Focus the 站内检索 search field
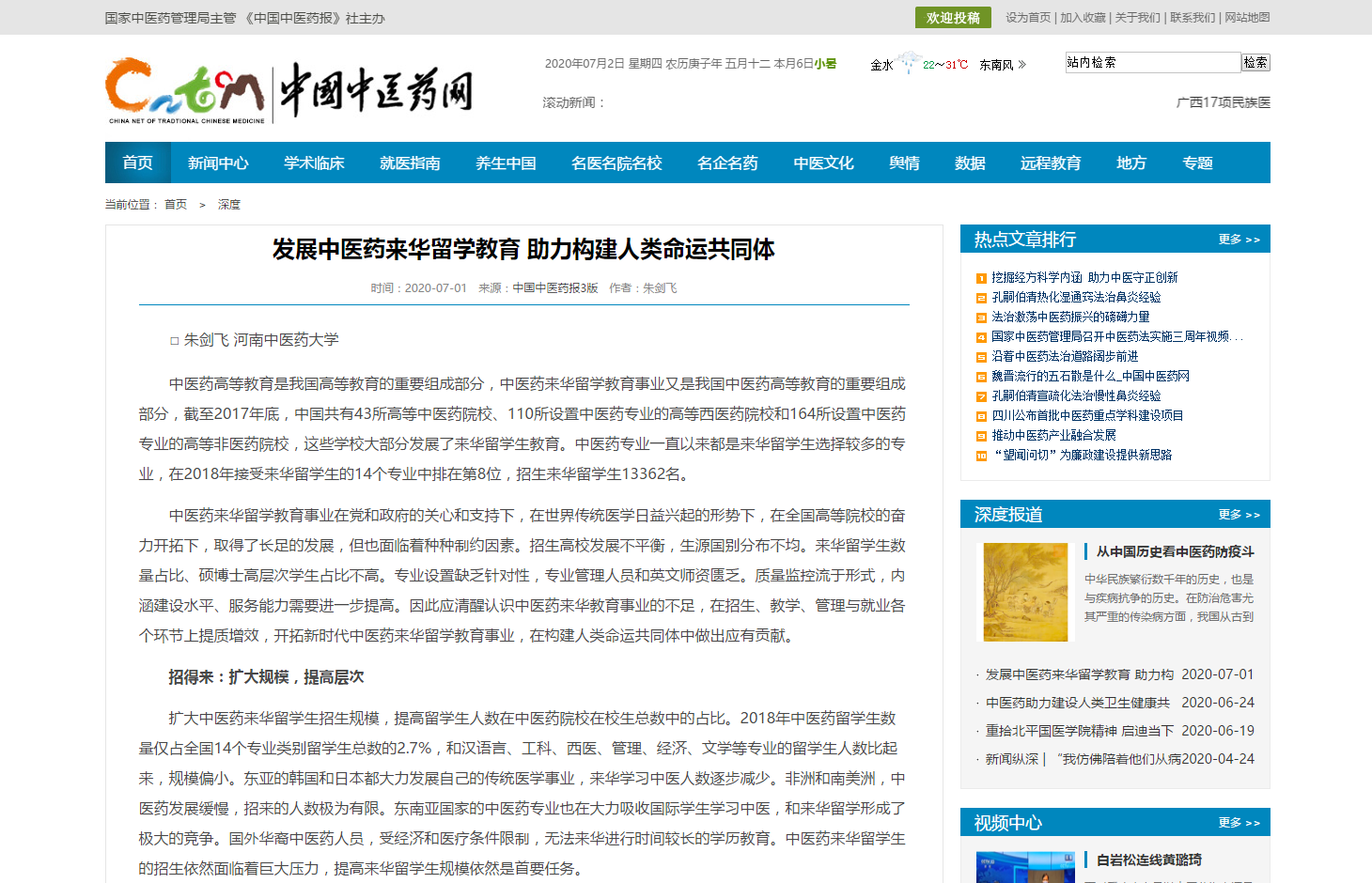Screen dimensions: 1372x883 [x=1152, y=63]
